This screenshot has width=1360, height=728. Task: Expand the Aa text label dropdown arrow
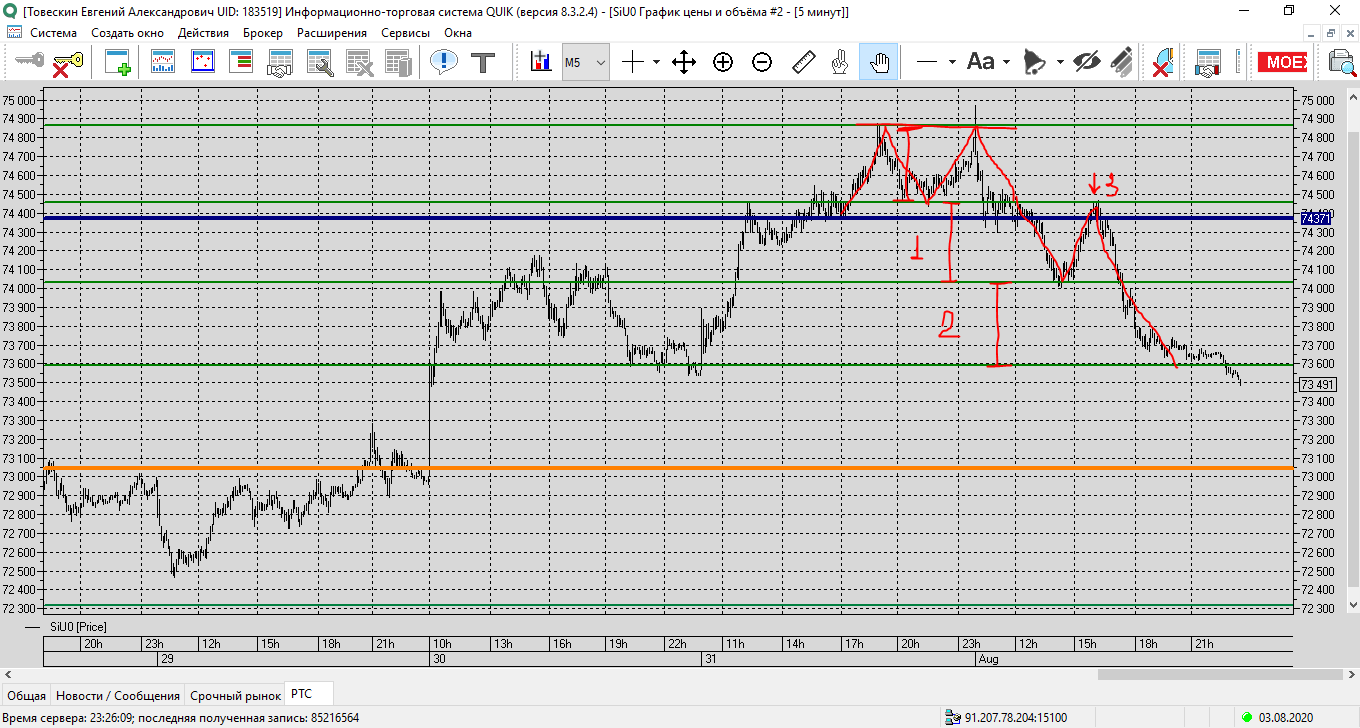click(1006, 63)
